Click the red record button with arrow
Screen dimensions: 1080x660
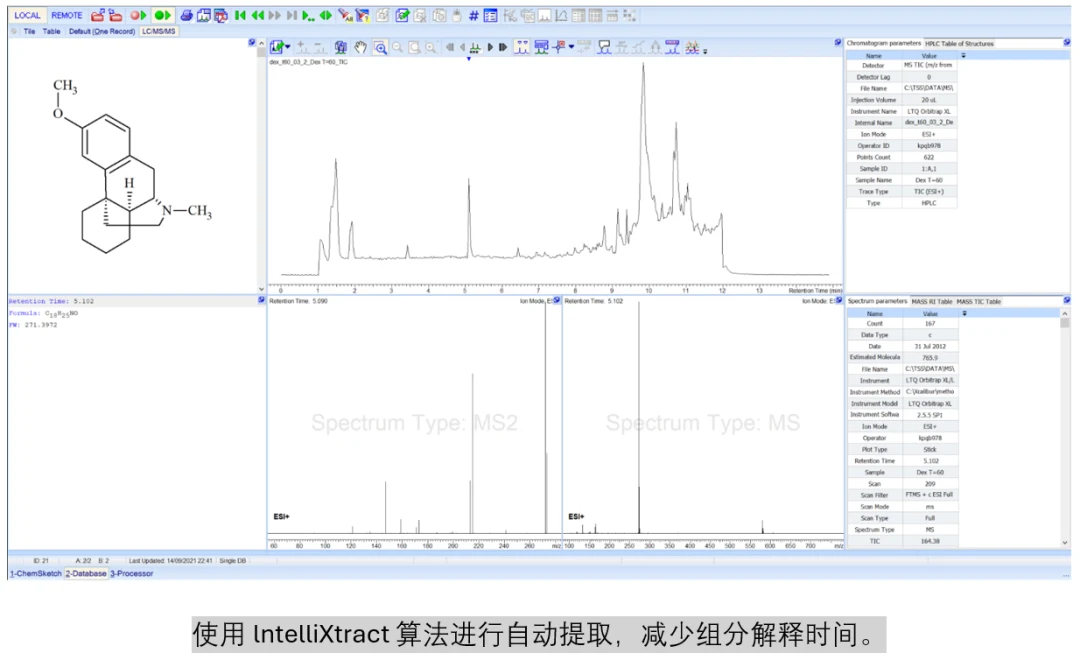coord(138,15)
